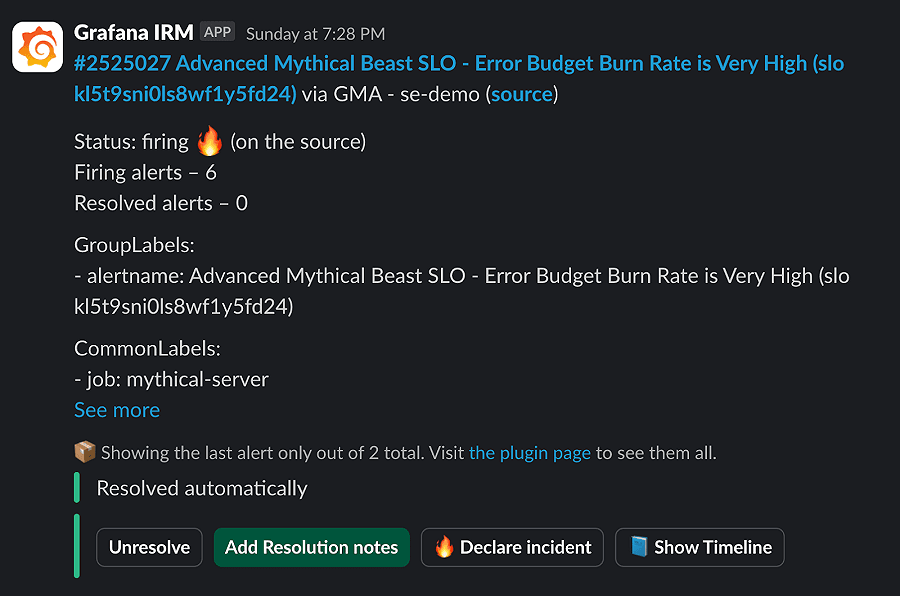The height and width of the screenshot is (596, 900).
Task: Open Show Timeline button label
Action: 712,547
